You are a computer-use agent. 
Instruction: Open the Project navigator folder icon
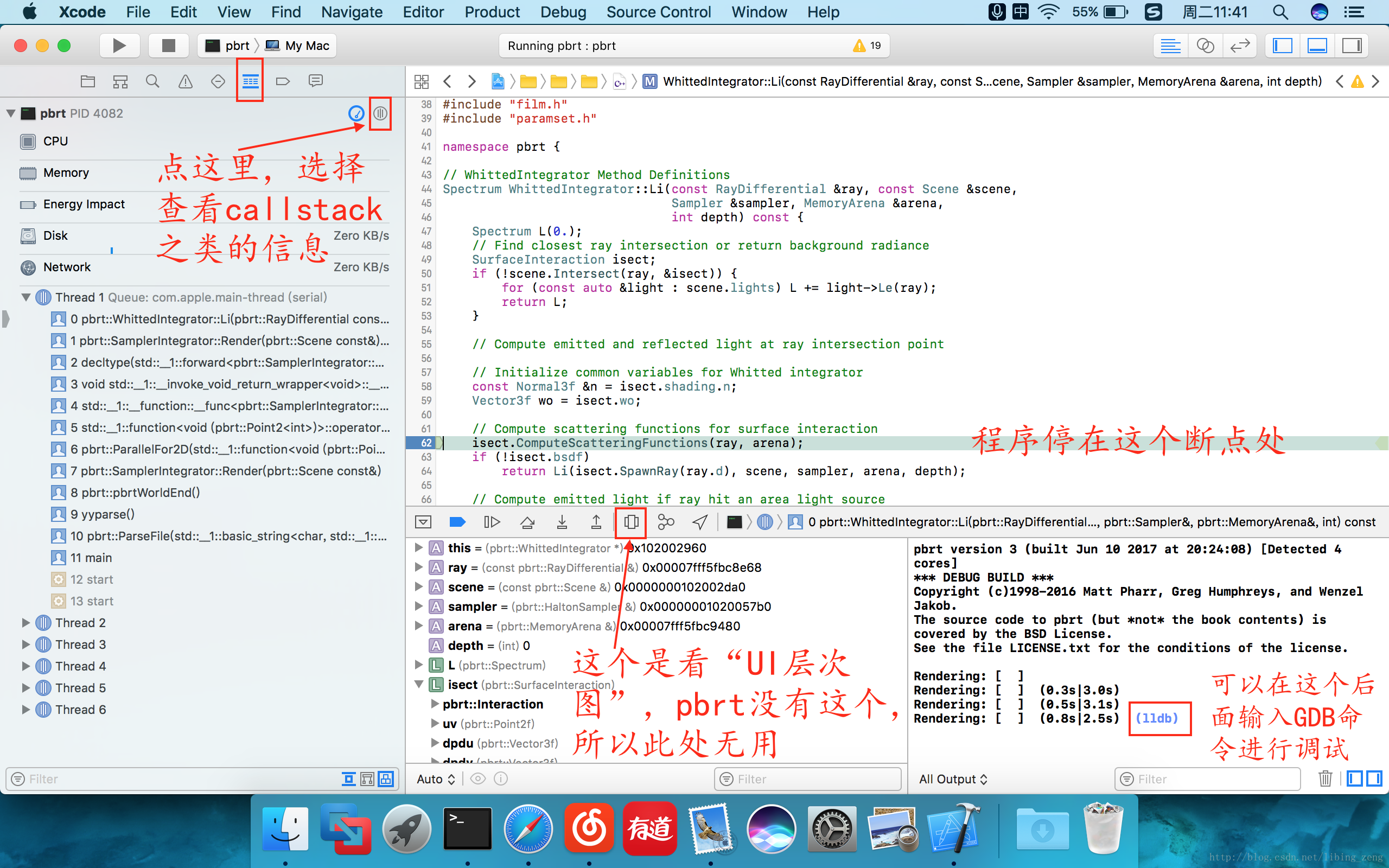pos(88,81)
